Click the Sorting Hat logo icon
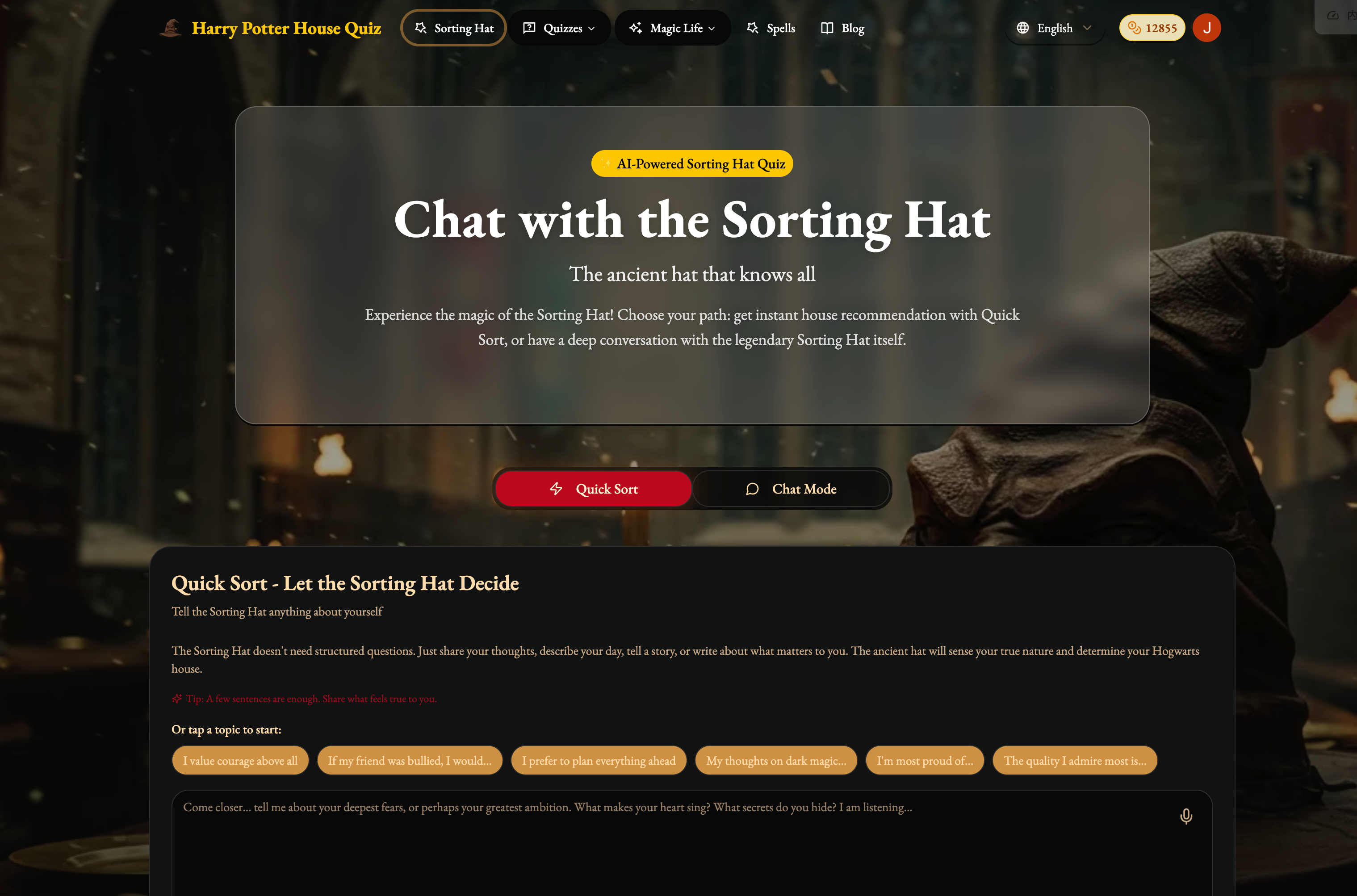 170,28
